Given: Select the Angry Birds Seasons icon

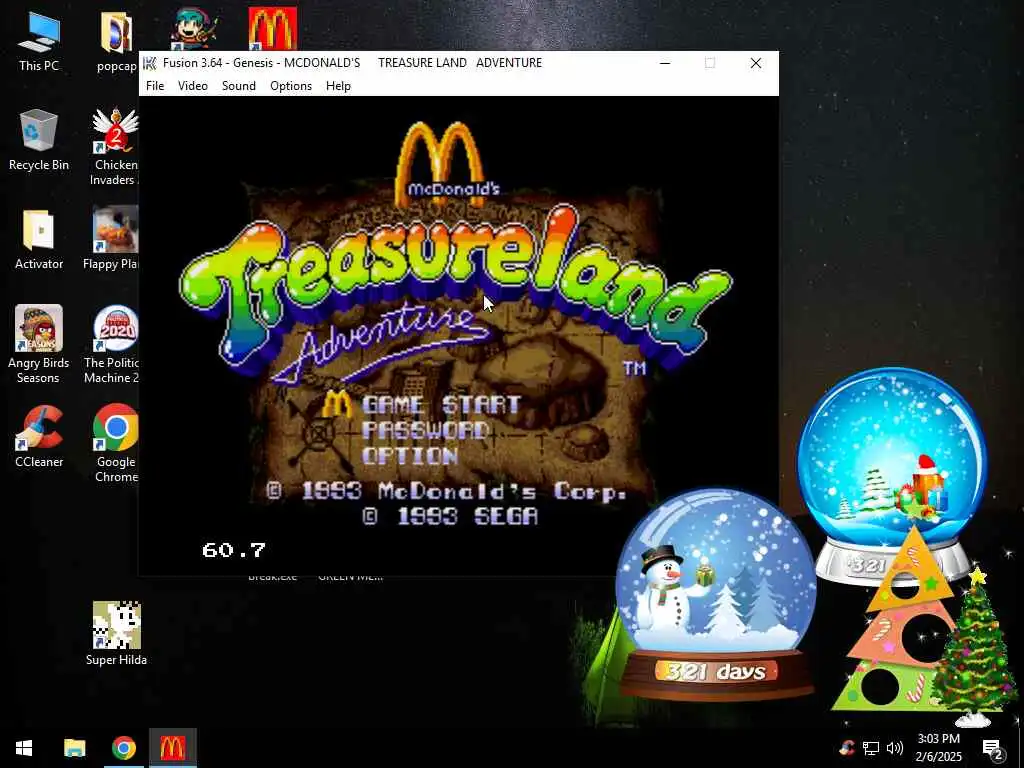Looking at the screenshot, I should (39, 344).
